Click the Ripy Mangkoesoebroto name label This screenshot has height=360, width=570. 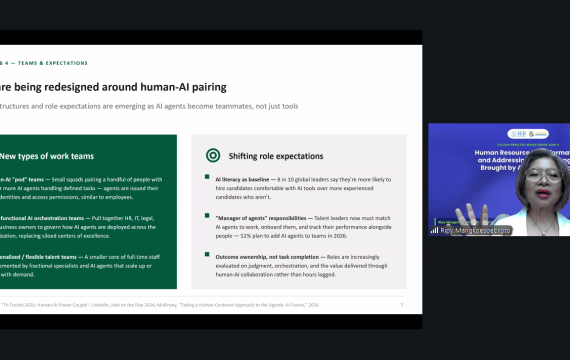click(475, 231)
